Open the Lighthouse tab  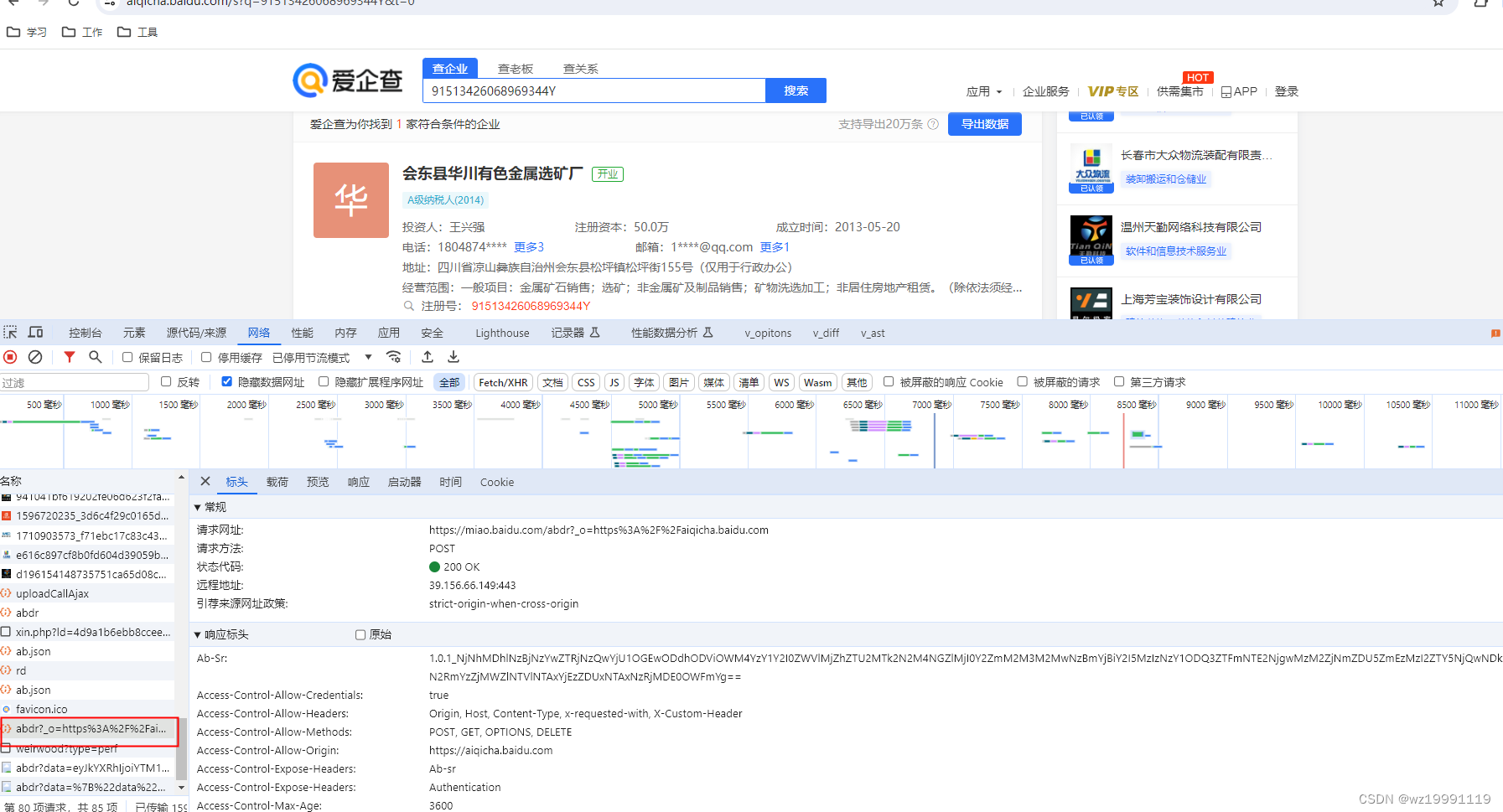tap(502, 333)
